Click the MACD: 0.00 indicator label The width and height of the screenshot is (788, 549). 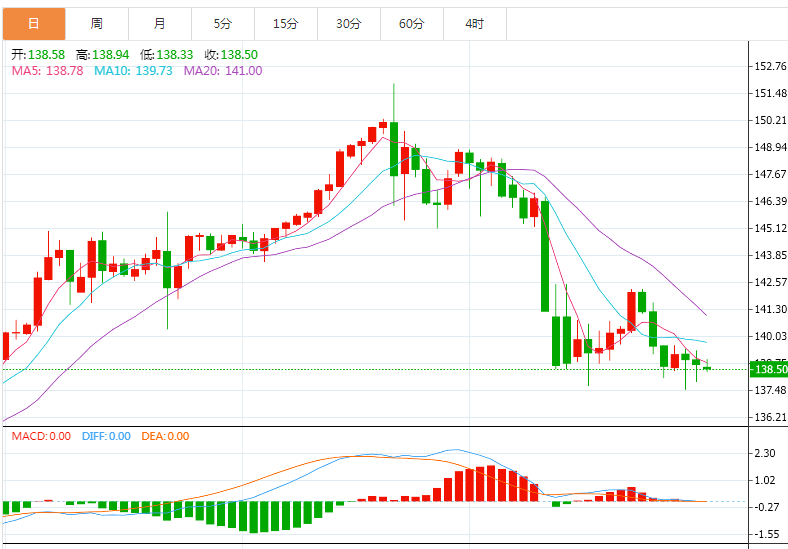[41, 436]
